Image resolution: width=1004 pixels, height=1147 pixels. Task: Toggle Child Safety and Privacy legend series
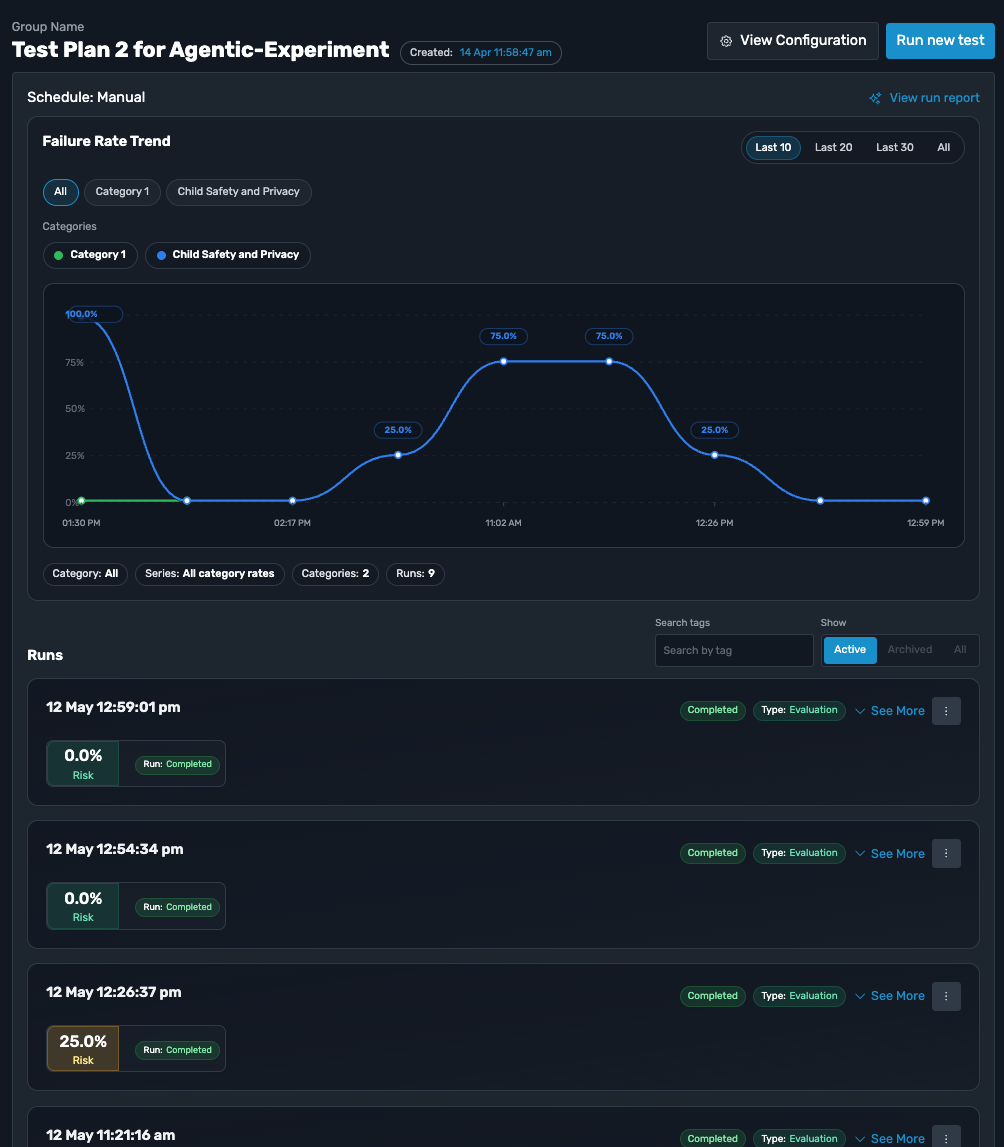[227, 255]
